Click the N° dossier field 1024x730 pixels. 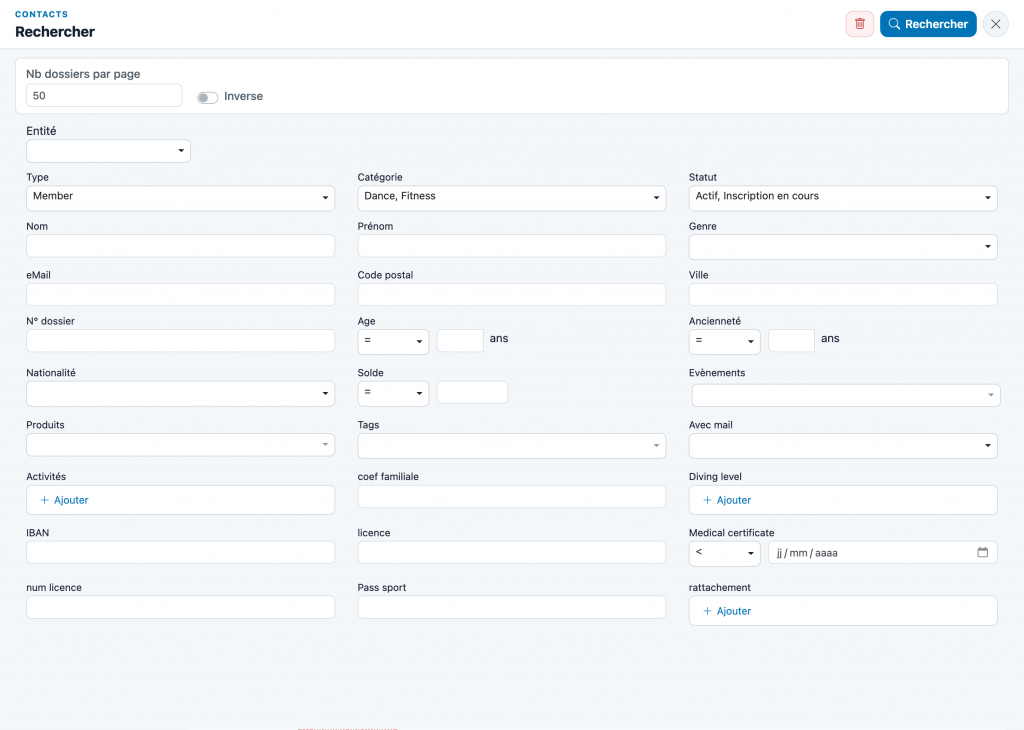tap(180, 340)
